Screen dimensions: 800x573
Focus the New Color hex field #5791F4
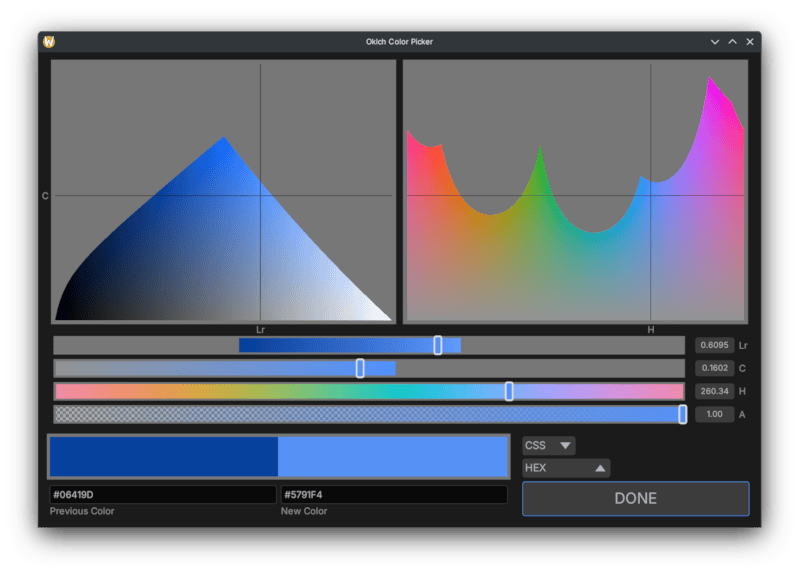tap(393, 494)
